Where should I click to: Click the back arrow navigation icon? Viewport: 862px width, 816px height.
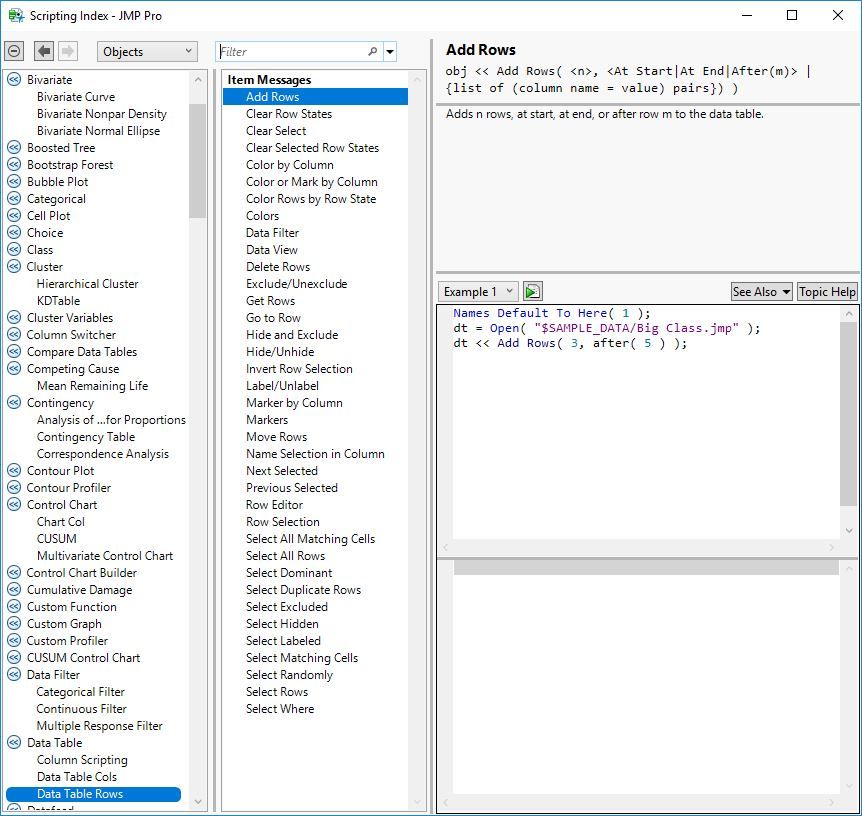44,51
